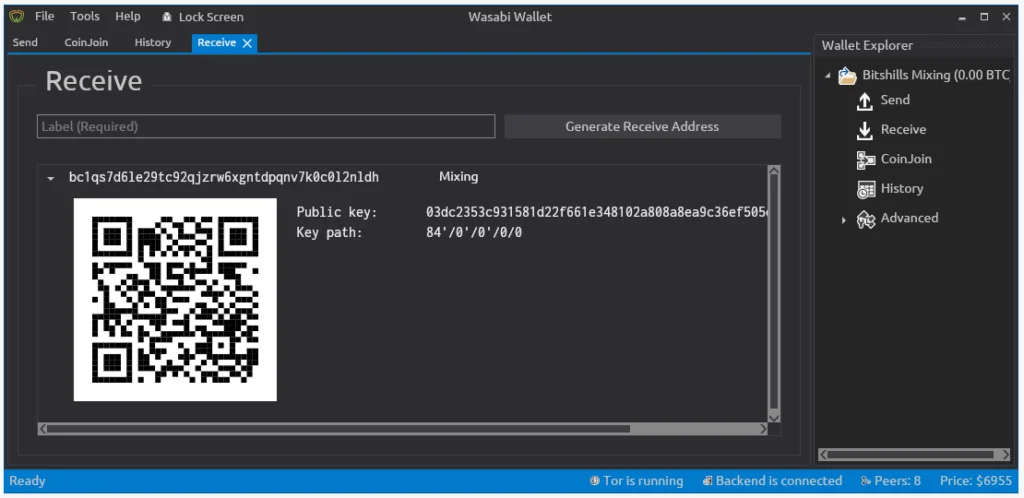The height and width of the screenshot is (498, 1024).
Task: Select Bitshills Mixing wallet in explorer
Action: [x=936, y=75]
